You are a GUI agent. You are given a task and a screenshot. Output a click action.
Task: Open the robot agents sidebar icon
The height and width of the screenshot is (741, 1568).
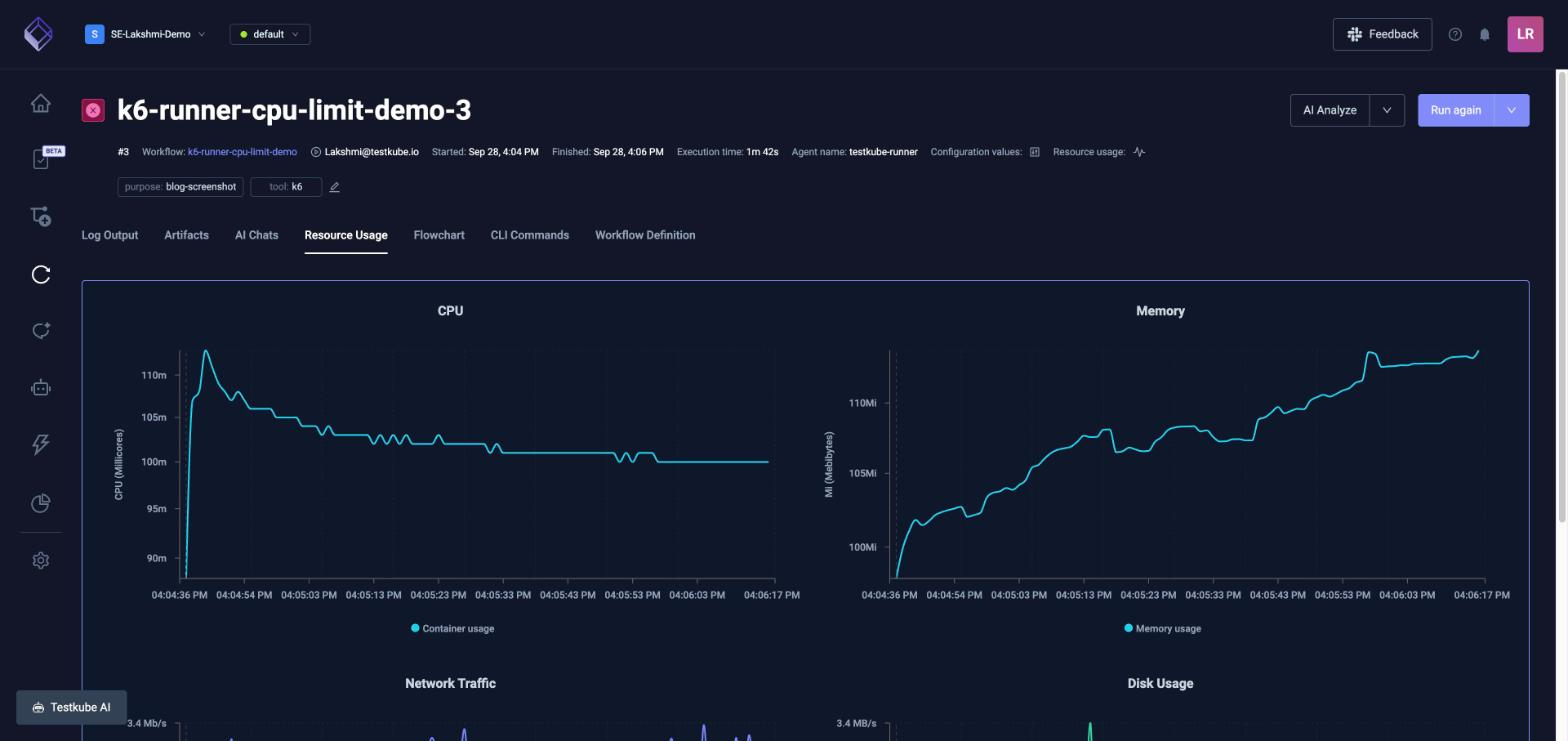tap(41, 388)
